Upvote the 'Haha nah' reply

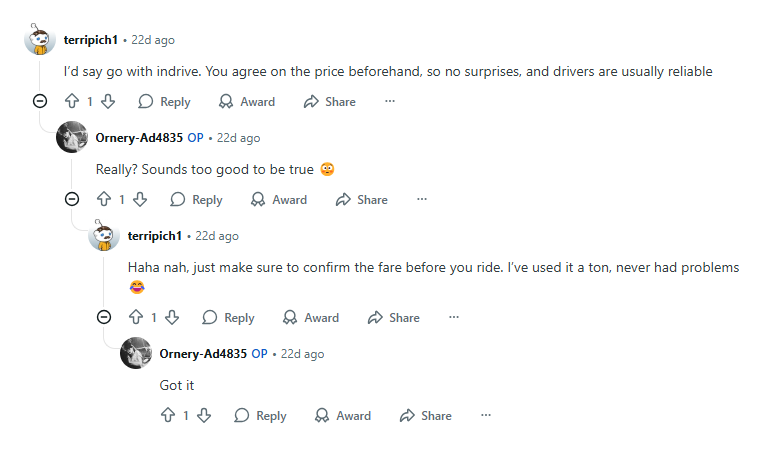136,317
